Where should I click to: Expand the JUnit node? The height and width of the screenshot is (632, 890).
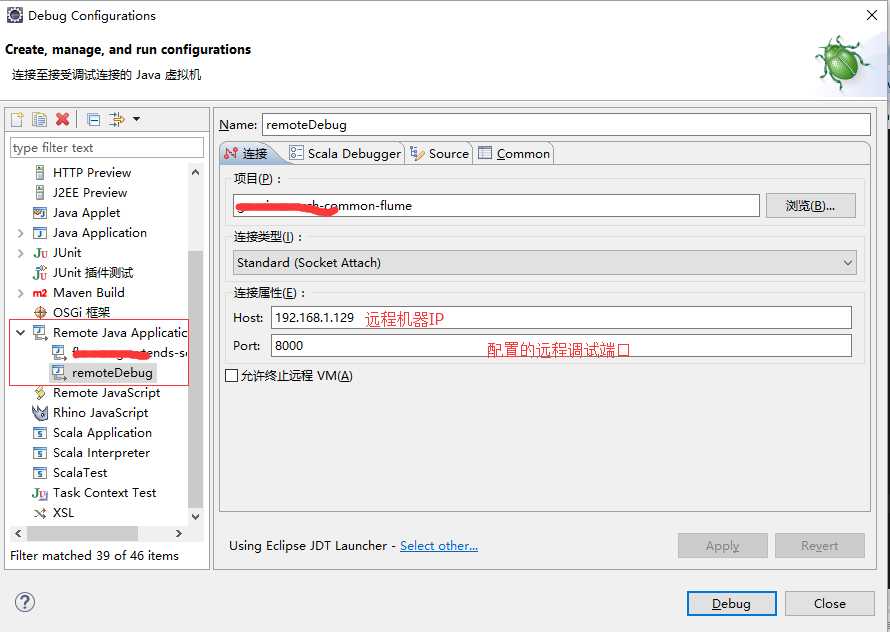(20, 253)
